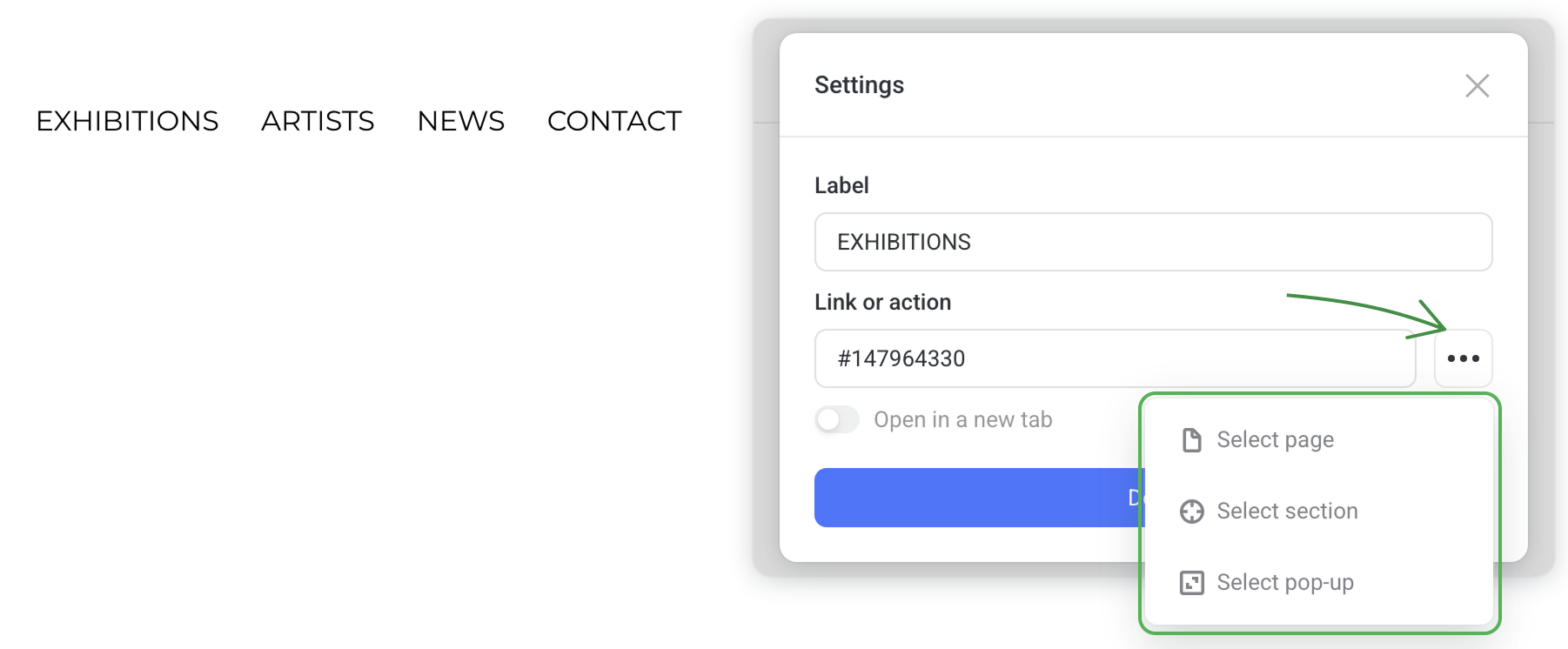The height and width of the screenshot is (649, 1568).
Task: Open the EXHIBITIONS navigation menu link
Action: point(127,121)
